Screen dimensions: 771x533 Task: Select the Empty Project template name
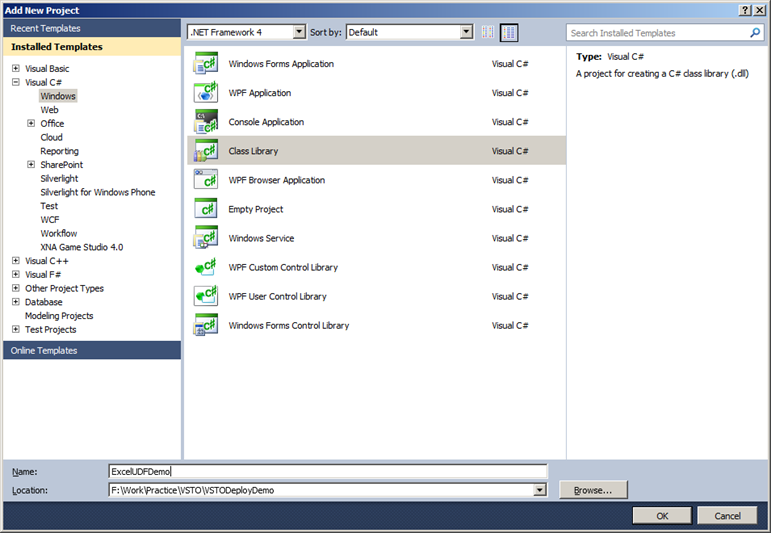(256, 209)
